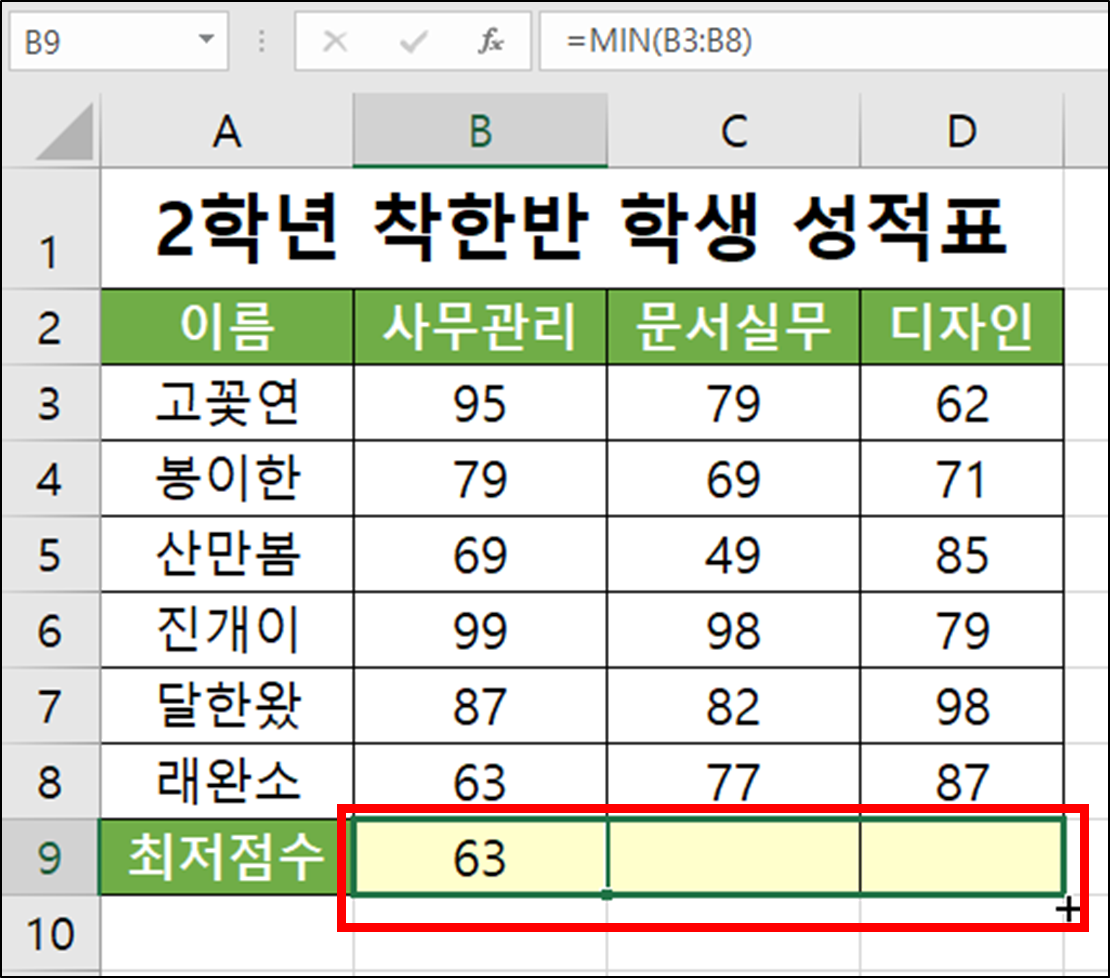Click the 디자인 column header cell

coord(962,327)
